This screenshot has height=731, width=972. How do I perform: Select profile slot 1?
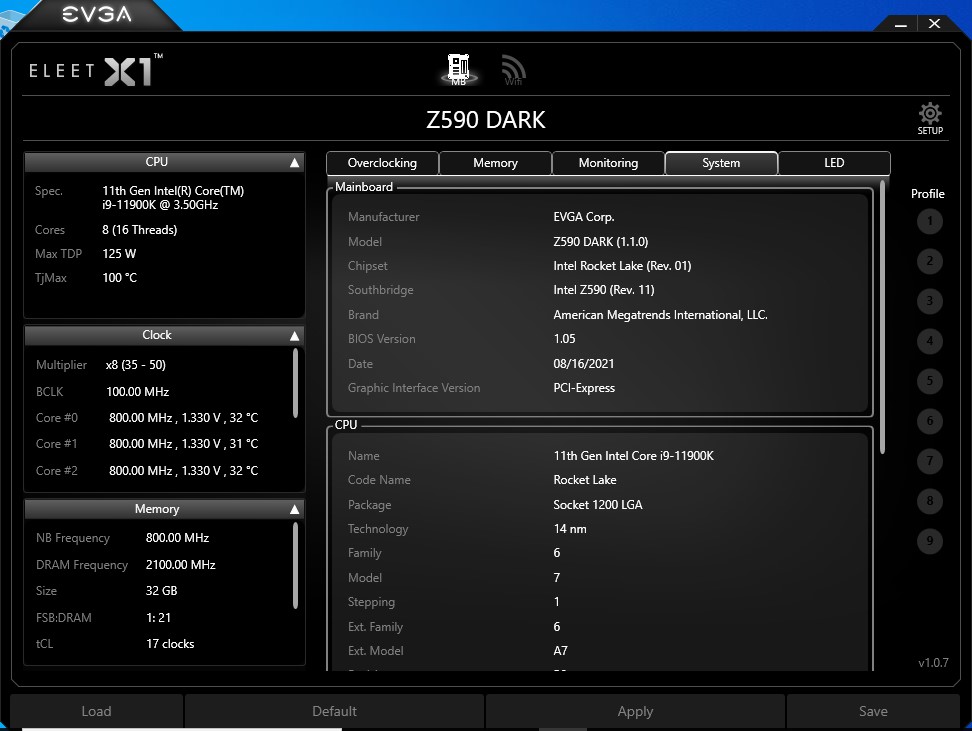pos(929,221)
